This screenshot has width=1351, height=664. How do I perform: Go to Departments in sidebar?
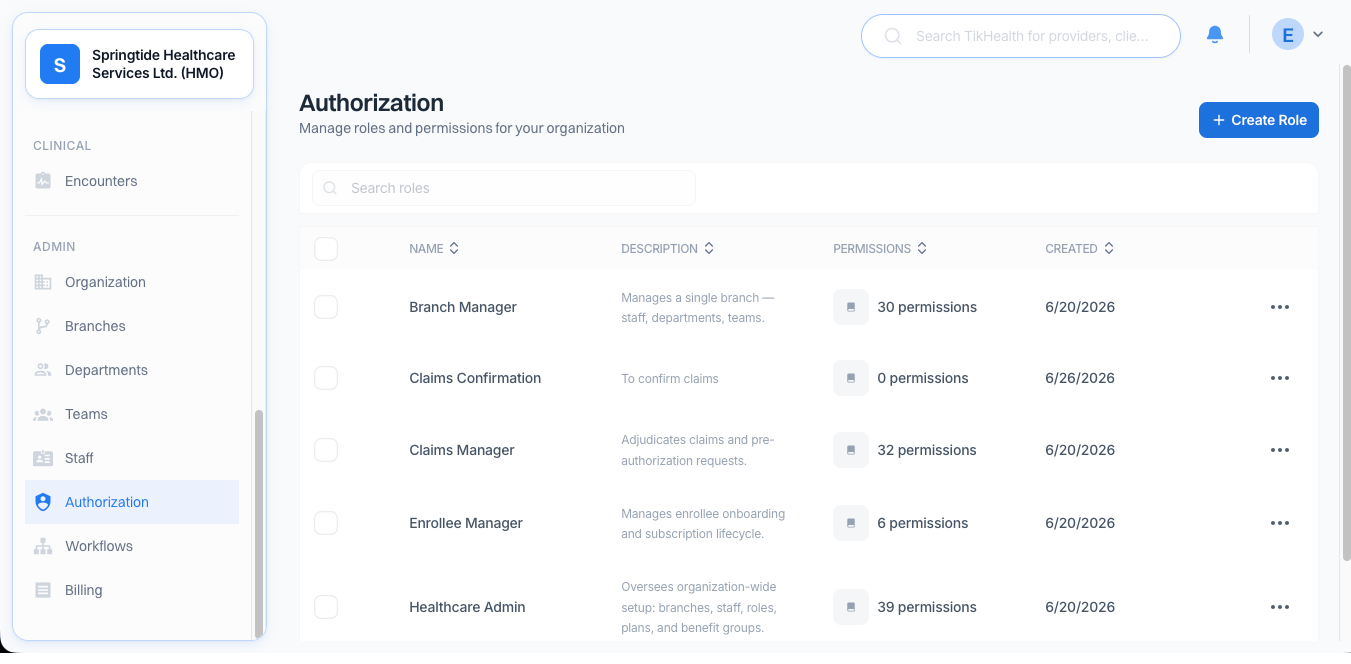[x=132, y=370]
